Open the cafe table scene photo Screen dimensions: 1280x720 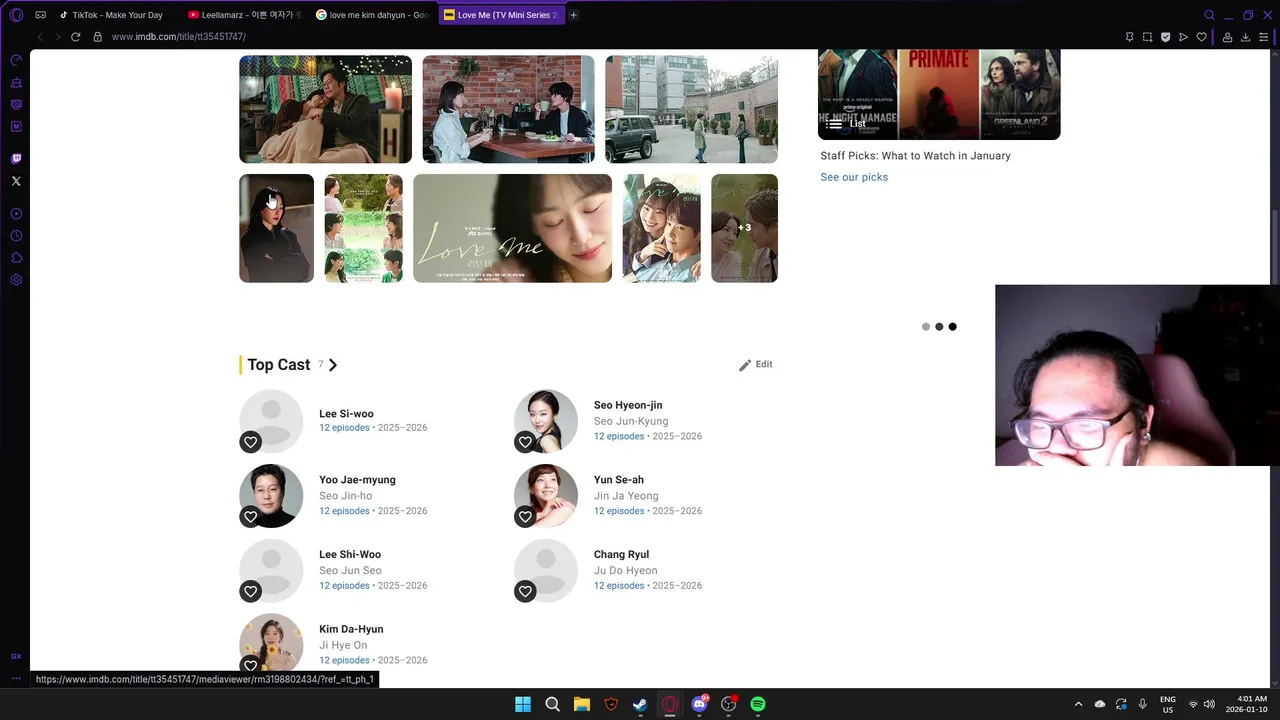(508, 109)
